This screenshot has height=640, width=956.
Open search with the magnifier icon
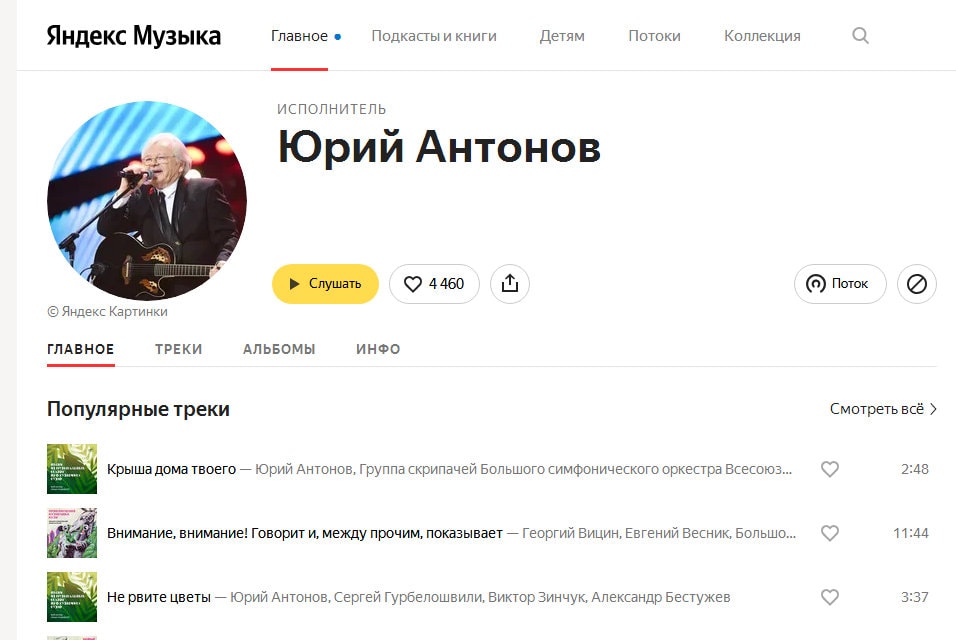click(x=860, y=35)
